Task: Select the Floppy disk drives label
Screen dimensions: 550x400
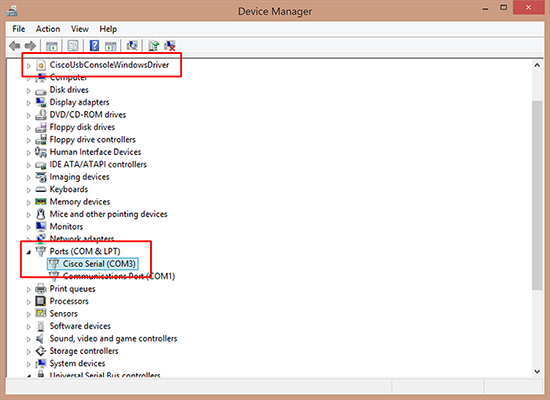Action: 82,127
